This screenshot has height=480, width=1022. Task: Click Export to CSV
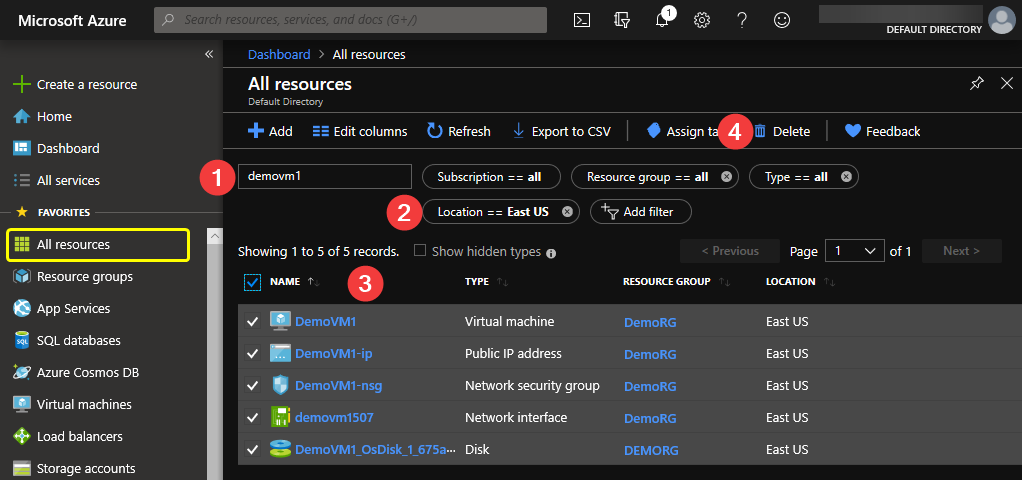pyautogui.click(x=562, y=131)
